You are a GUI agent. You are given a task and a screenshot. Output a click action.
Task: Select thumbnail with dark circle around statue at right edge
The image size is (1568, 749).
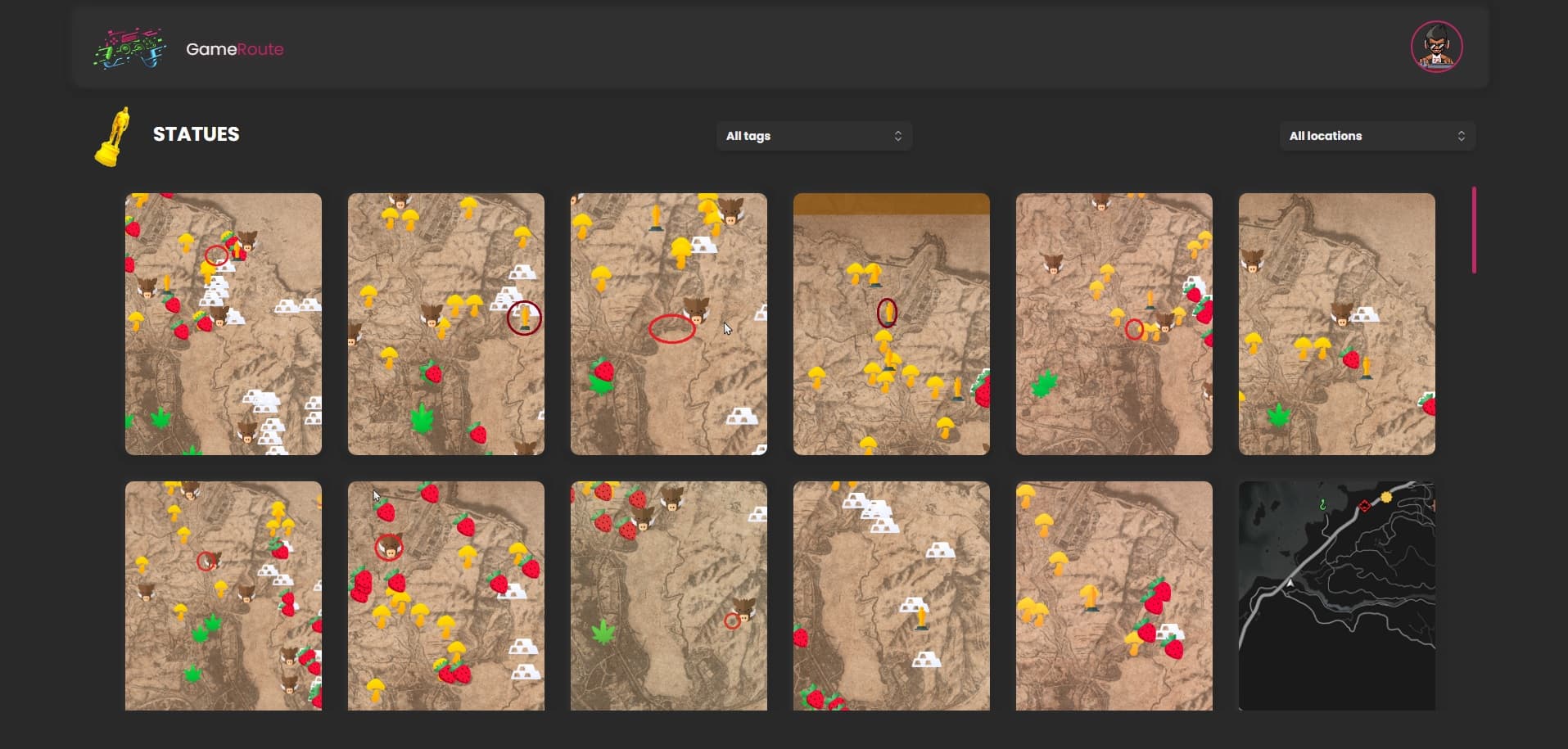pos(445,323)
